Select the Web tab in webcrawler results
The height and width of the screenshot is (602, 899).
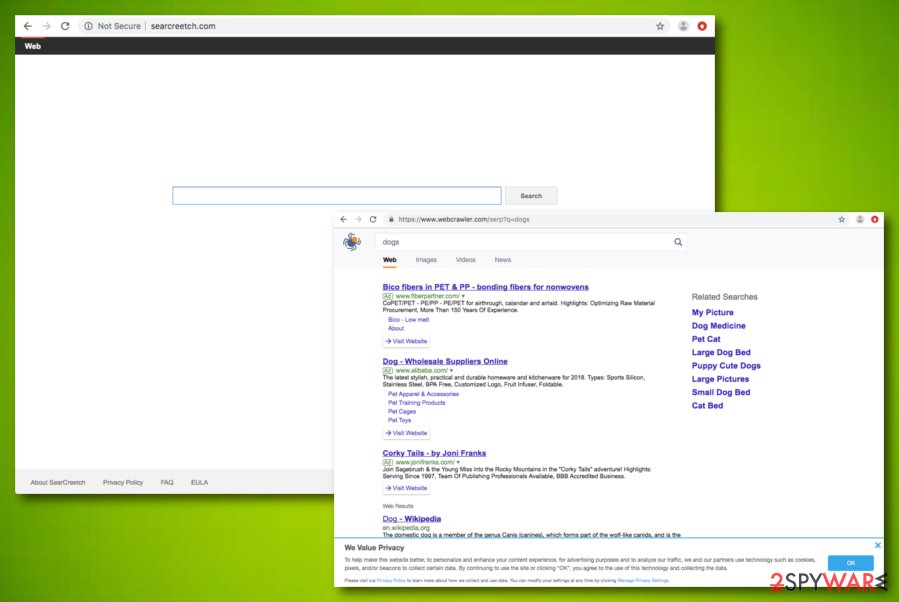click(x=389, y=260)
